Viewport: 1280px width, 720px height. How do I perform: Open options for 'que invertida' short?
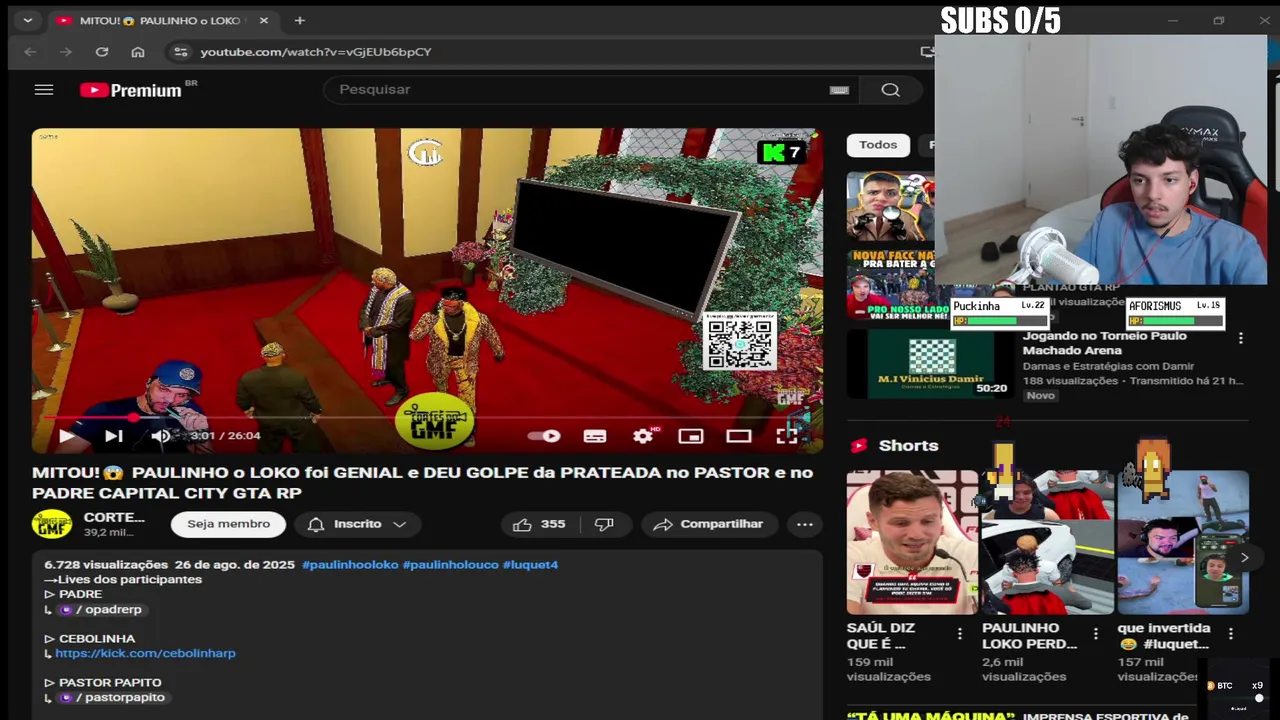coord(1231,633)
